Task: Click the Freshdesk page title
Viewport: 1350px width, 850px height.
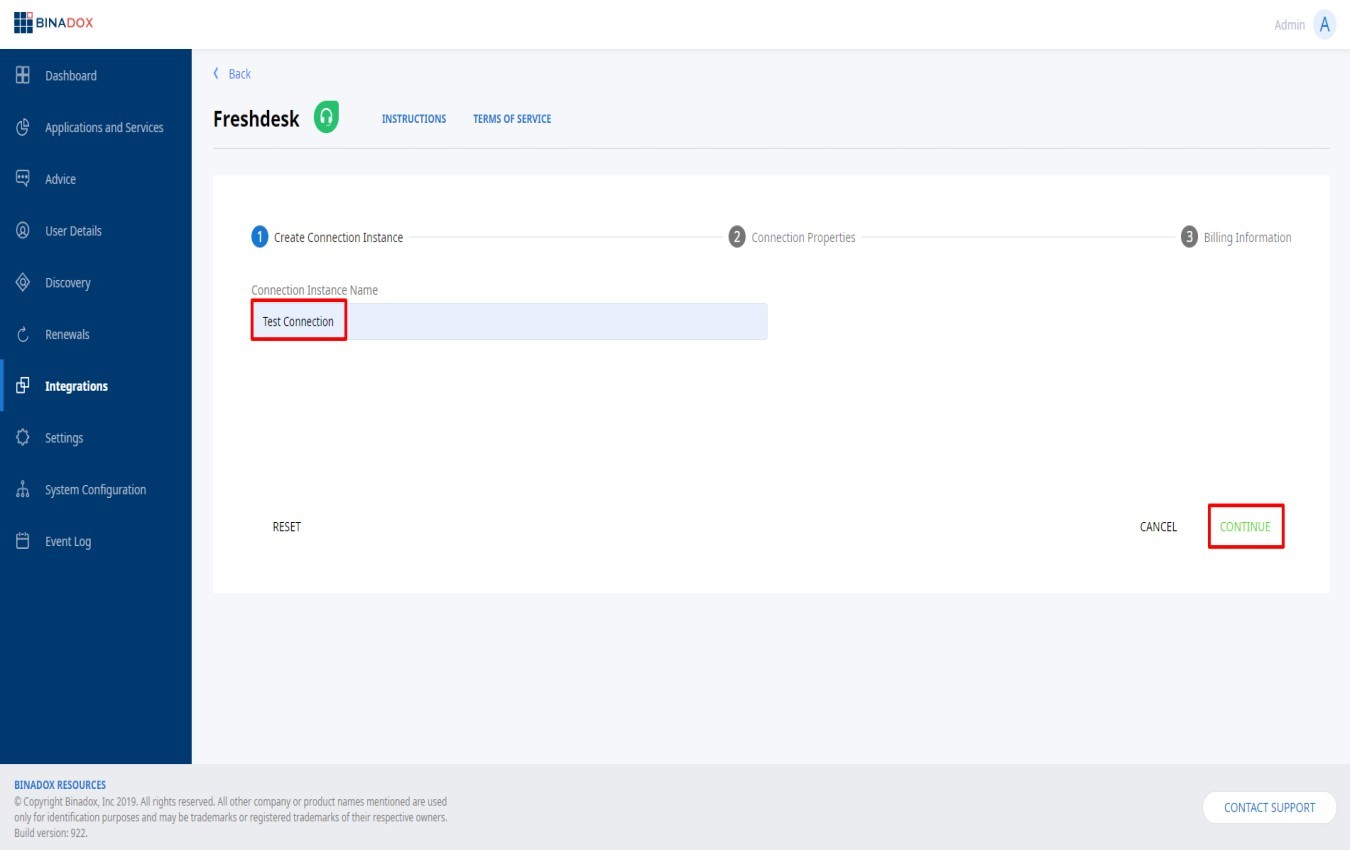Action: click(x=256, y=119)
